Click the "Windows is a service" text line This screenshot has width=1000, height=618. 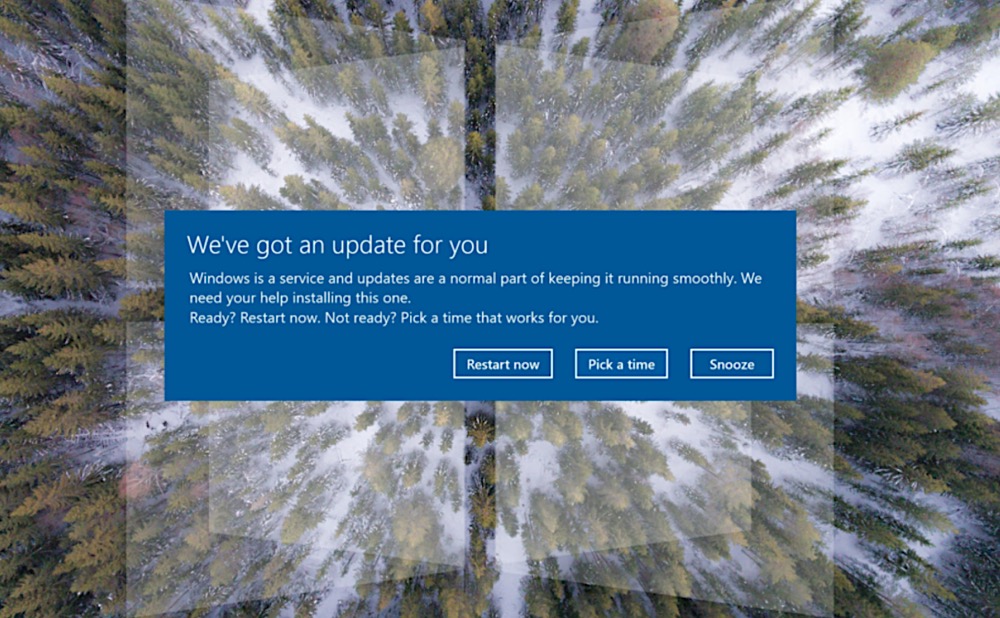point(475,277)
